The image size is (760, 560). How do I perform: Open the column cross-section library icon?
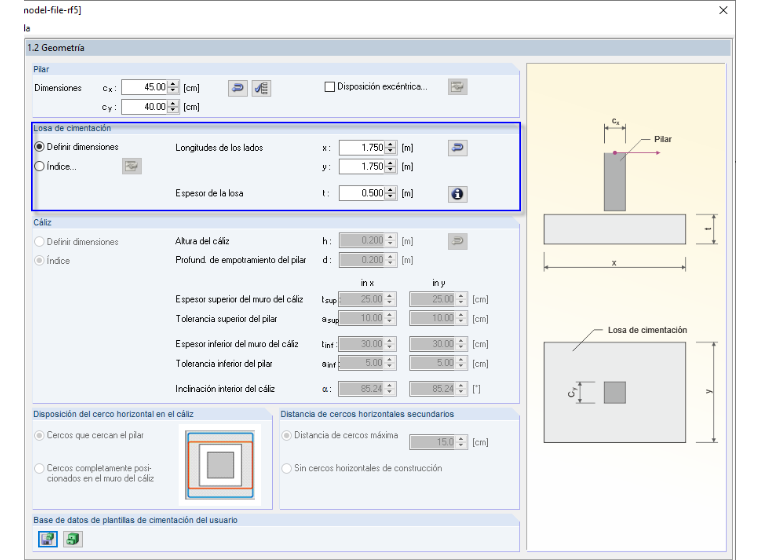coord(261,88)
